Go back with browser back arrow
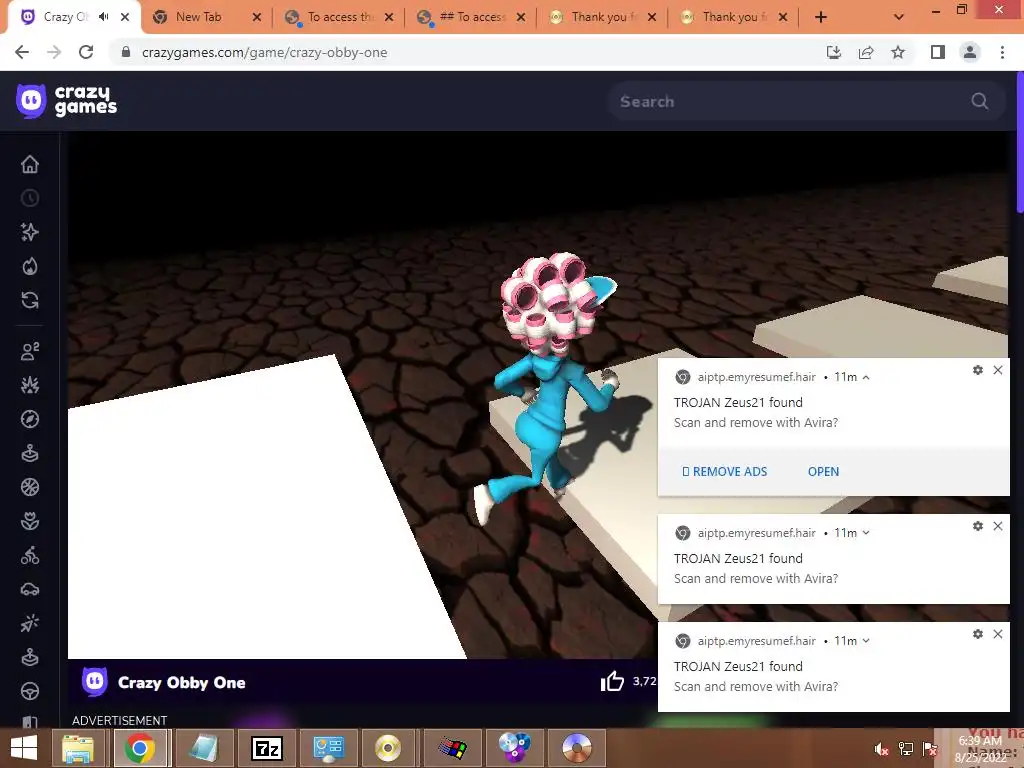 click(x=22, y=52)
